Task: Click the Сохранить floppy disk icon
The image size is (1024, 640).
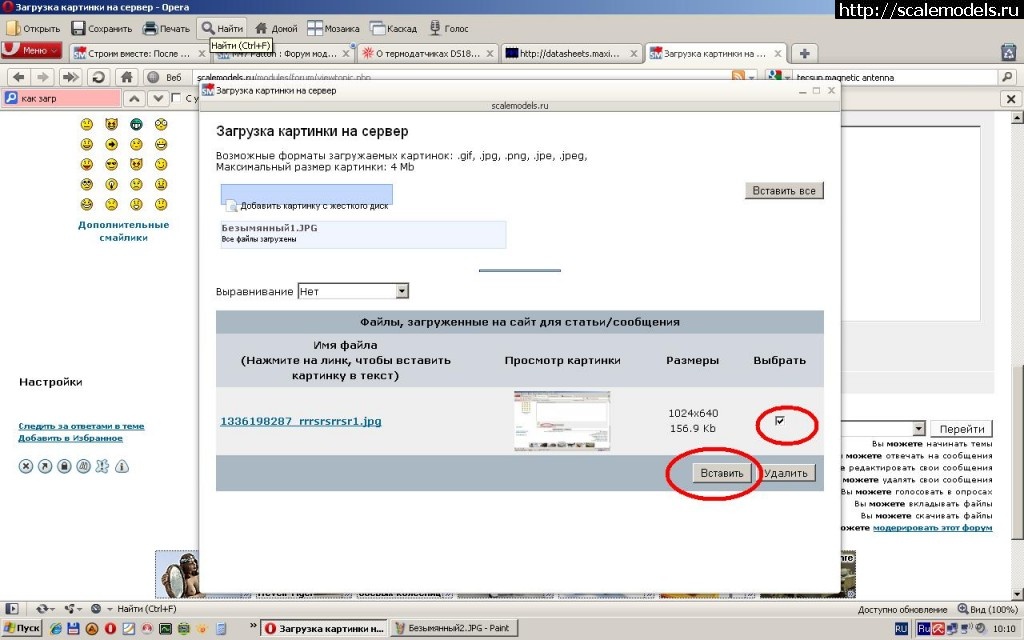Action: (x=78, y=29)
